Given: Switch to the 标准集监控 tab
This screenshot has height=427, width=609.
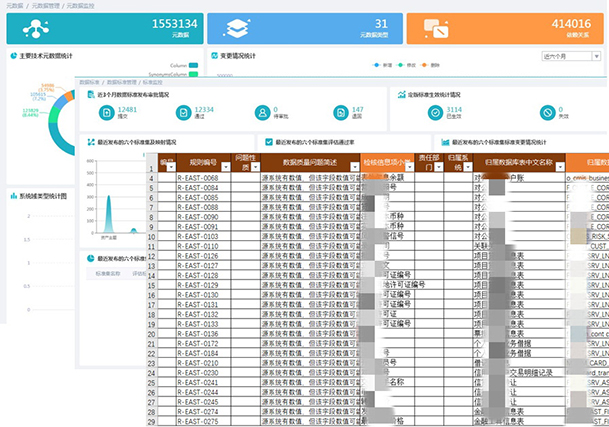Looking at the screenshot, I should point(109,272).
